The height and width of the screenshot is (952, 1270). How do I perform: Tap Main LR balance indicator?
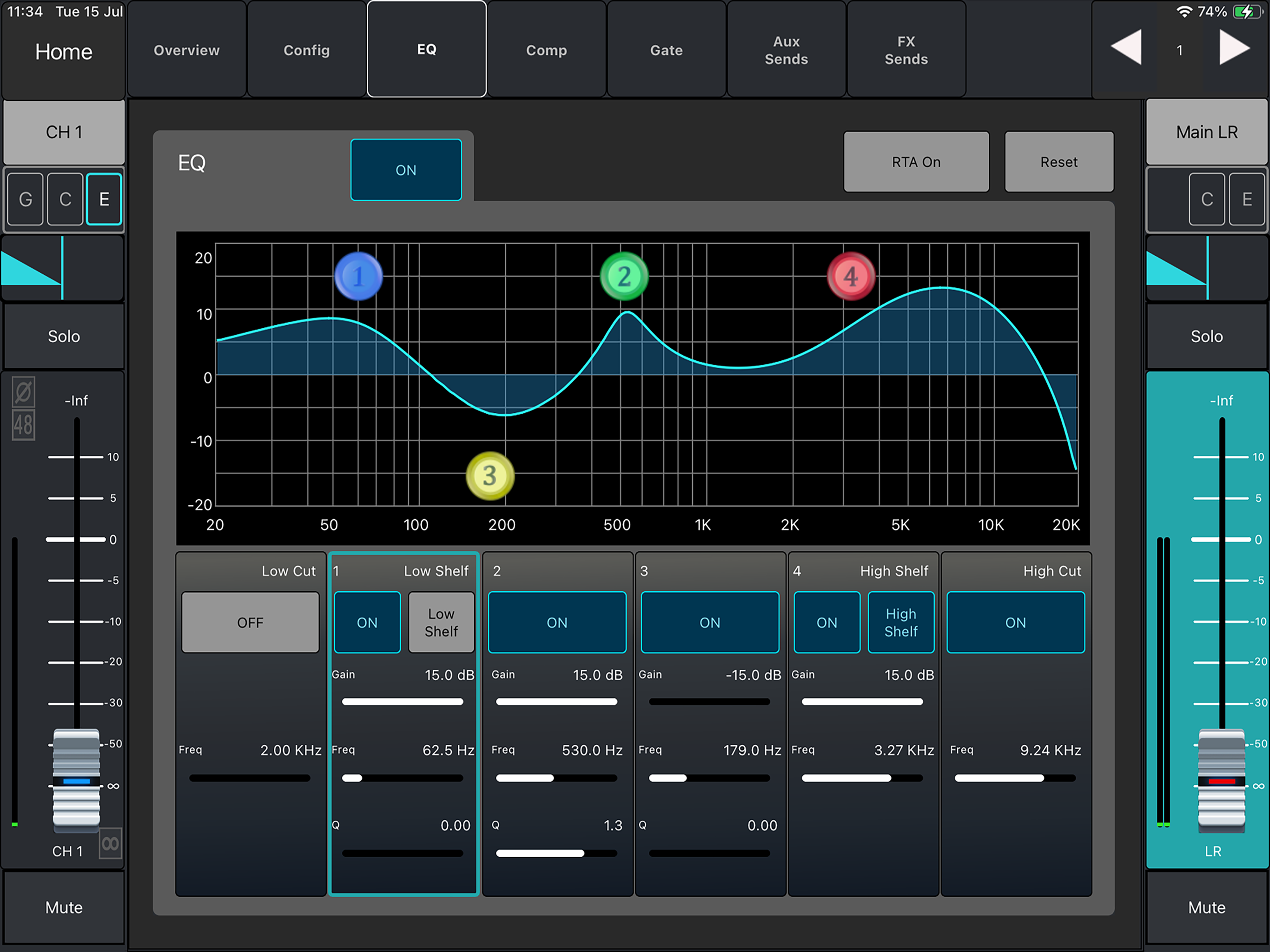click(1207, 268)
